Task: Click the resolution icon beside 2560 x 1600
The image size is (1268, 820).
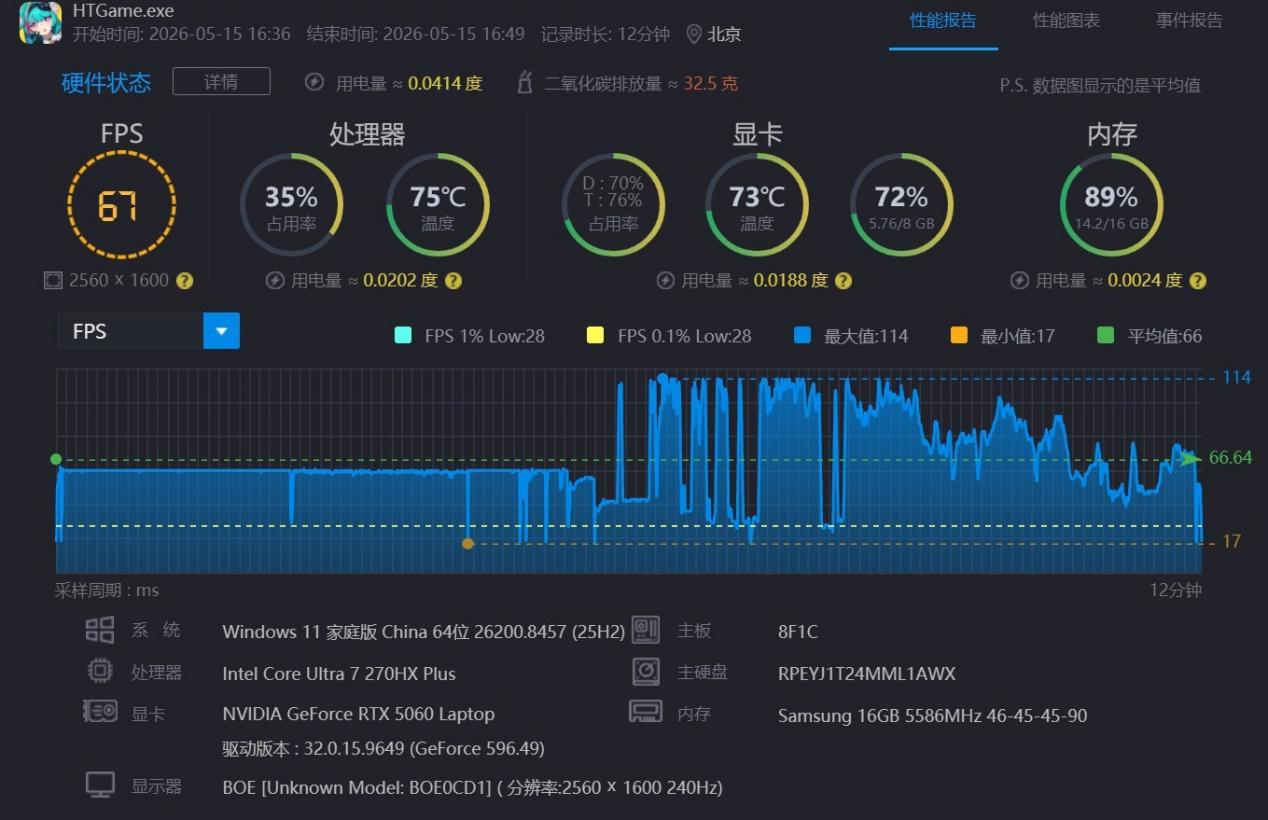Action: click(53, 281)
